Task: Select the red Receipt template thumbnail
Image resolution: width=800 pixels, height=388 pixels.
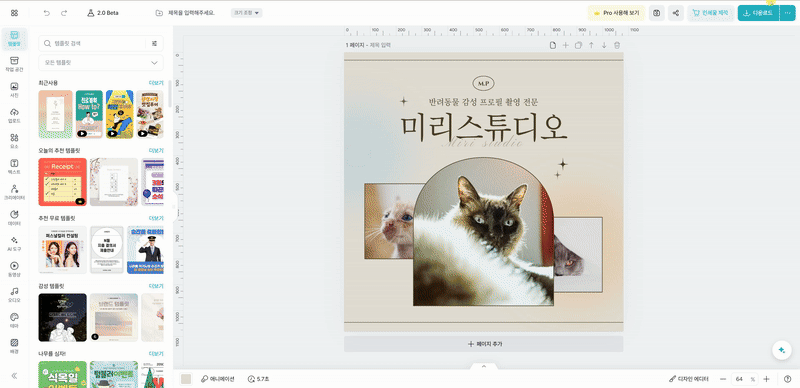Action: [x=63, y=182]
